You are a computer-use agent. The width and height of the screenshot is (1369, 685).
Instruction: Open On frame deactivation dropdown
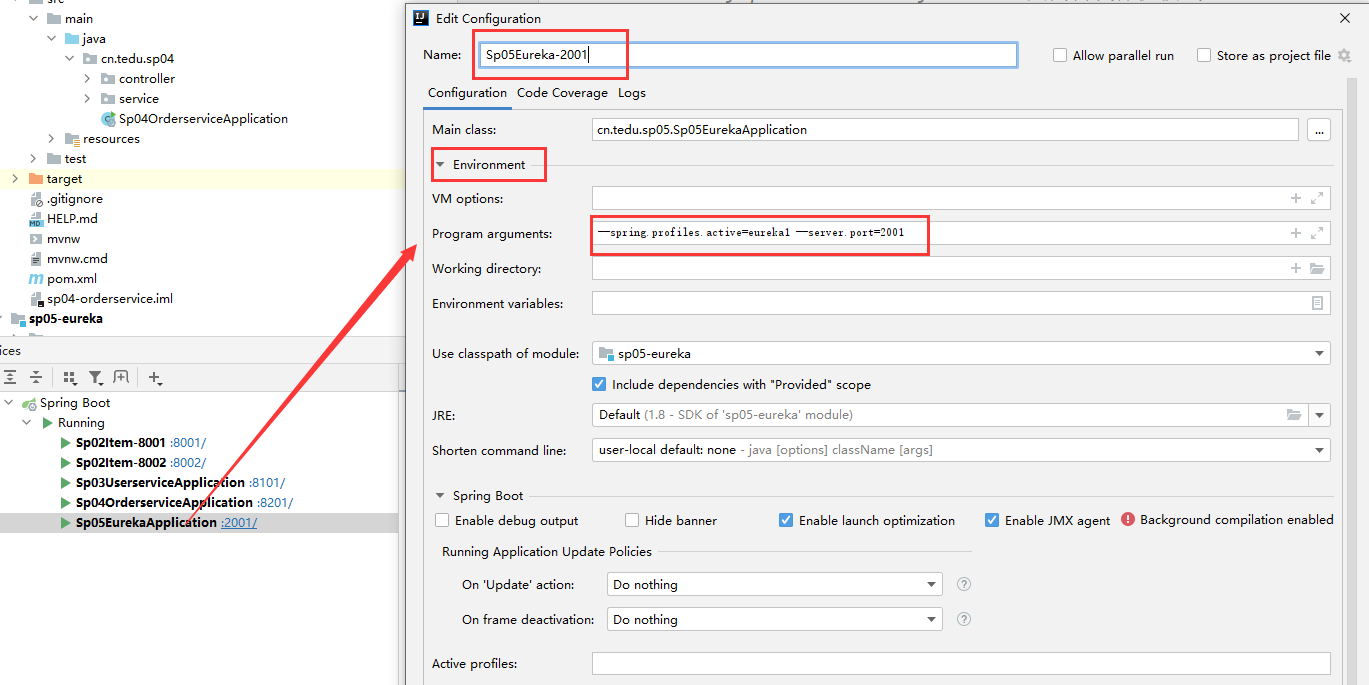(932, 619)
